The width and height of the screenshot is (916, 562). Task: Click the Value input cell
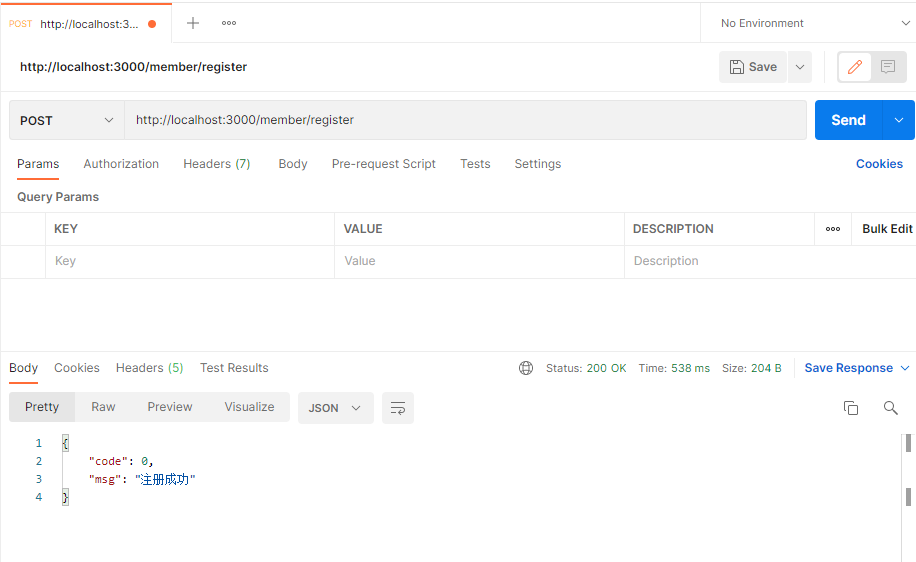click(x=479, y=261)
